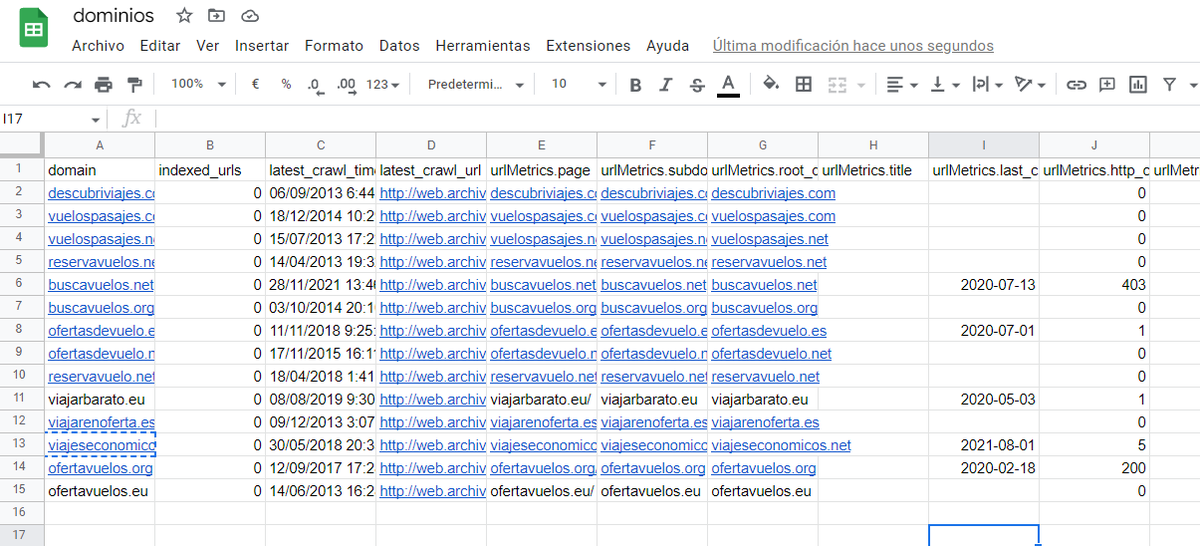The image size is (1200, 546).
Task: Insert a chart
Action: coord(1137,85)
